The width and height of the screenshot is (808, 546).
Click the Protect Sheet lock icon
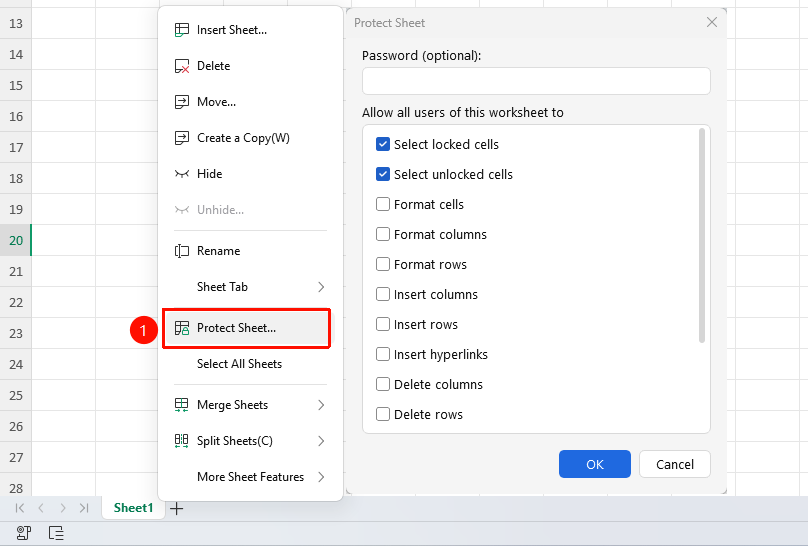click(181, 328)
